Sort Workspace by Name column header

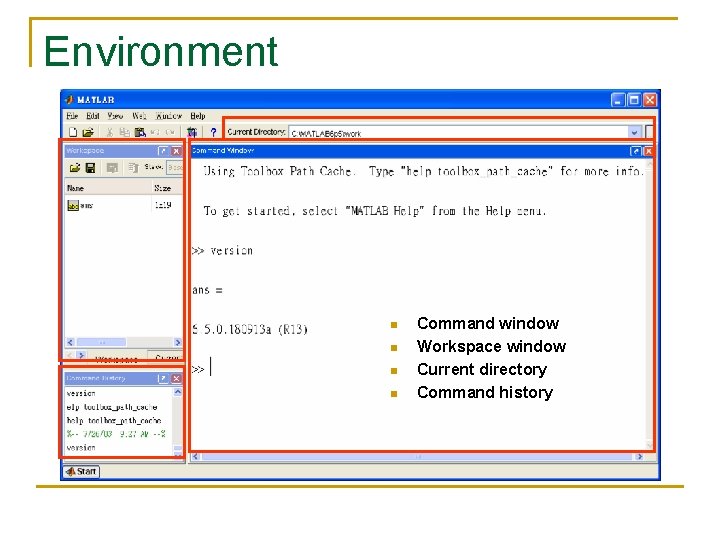point(108,188)
